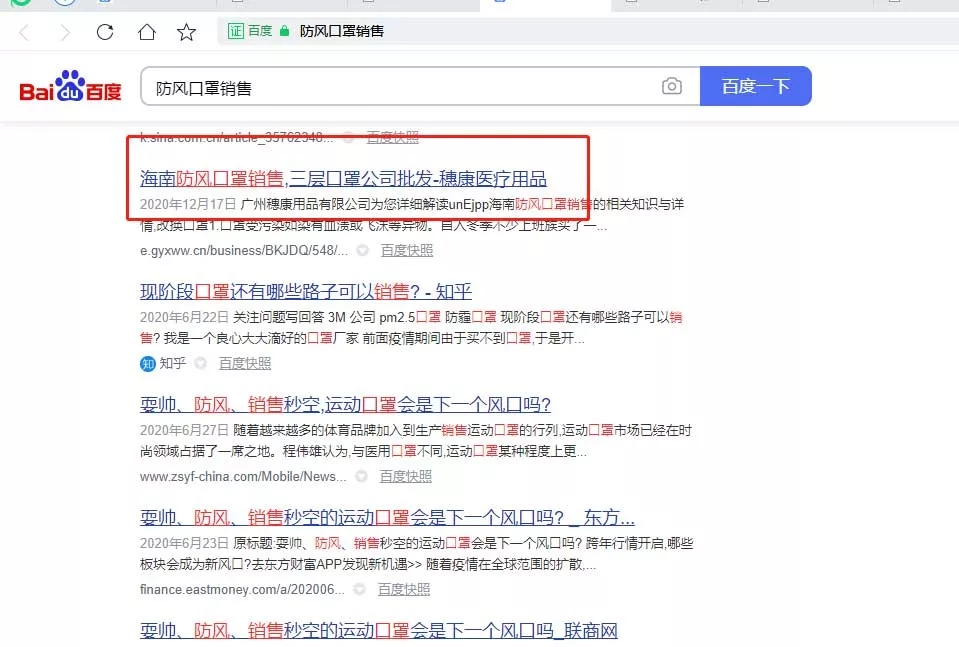Open the browser home page icon
This screenshot has height=647, width=959.
(x=146, y=31)
